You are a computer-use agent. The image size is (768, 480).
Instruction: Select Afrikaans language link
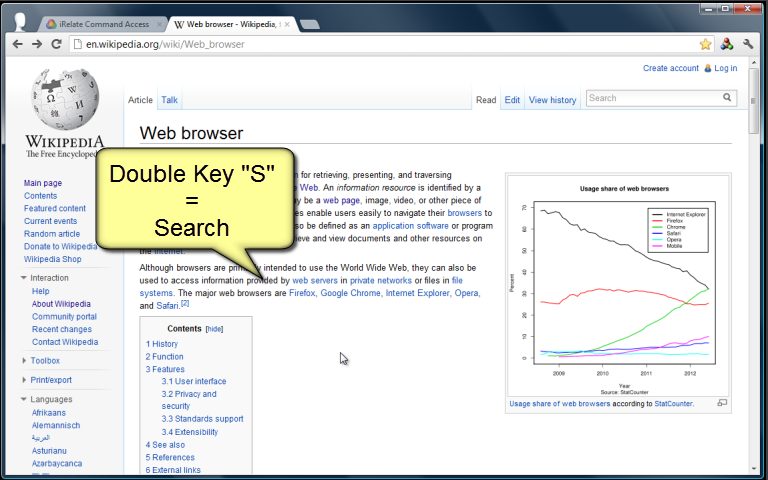click(48, 413)
